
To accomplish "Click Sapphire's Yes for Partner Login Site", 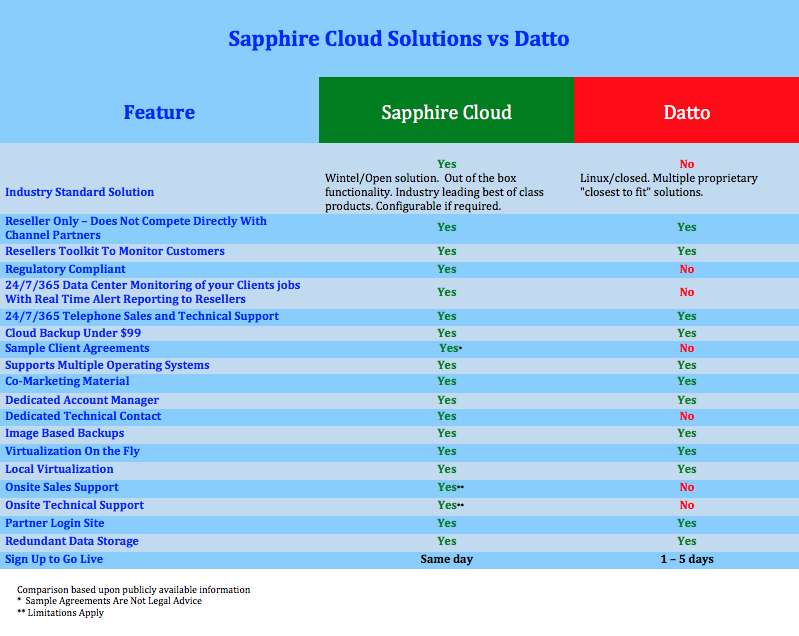I will point(446,523).
